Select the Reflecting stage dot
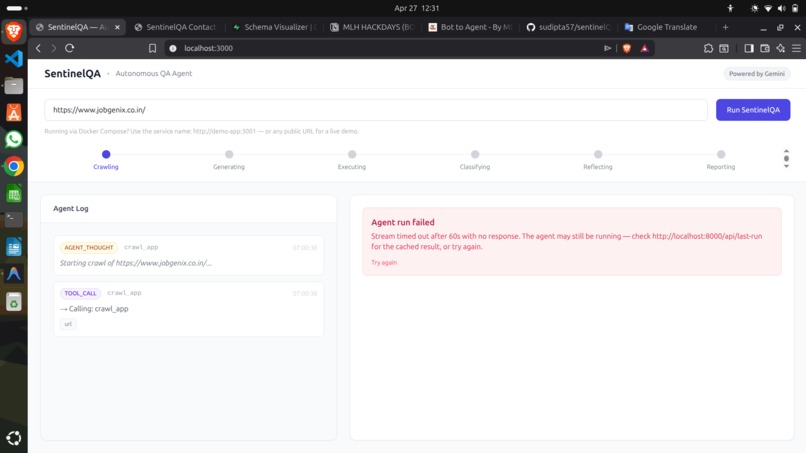The image size is (806, 453). 598,154
